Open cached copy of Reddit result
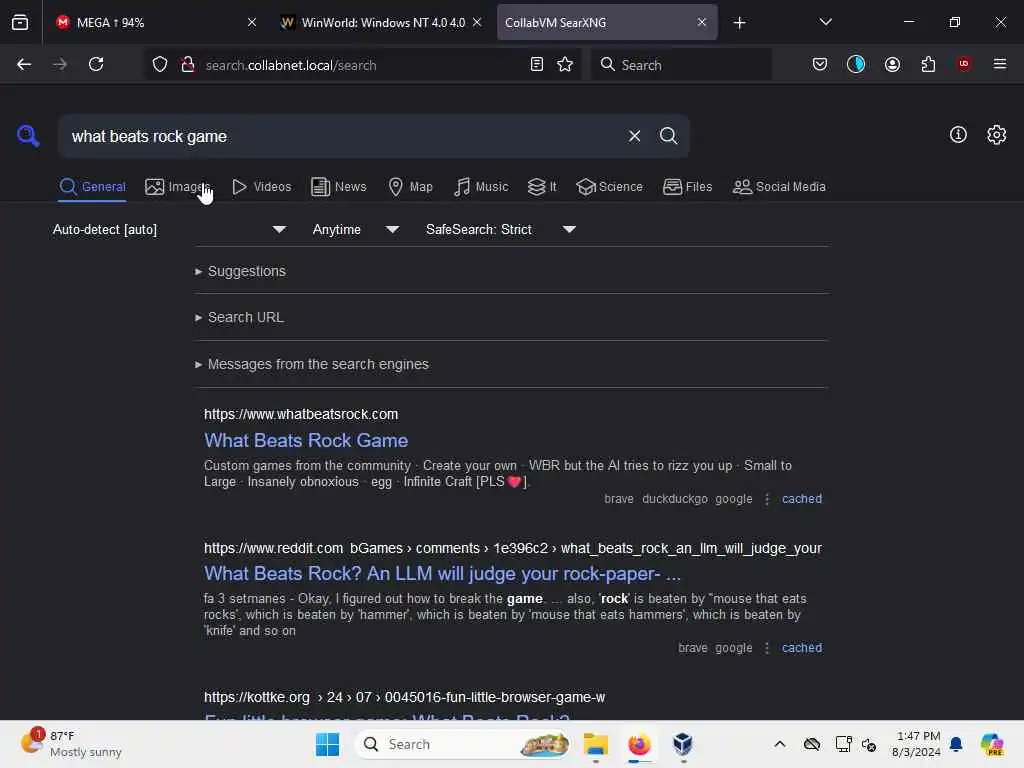This screenshot has height=768, width=1024. tap(801, 648)
